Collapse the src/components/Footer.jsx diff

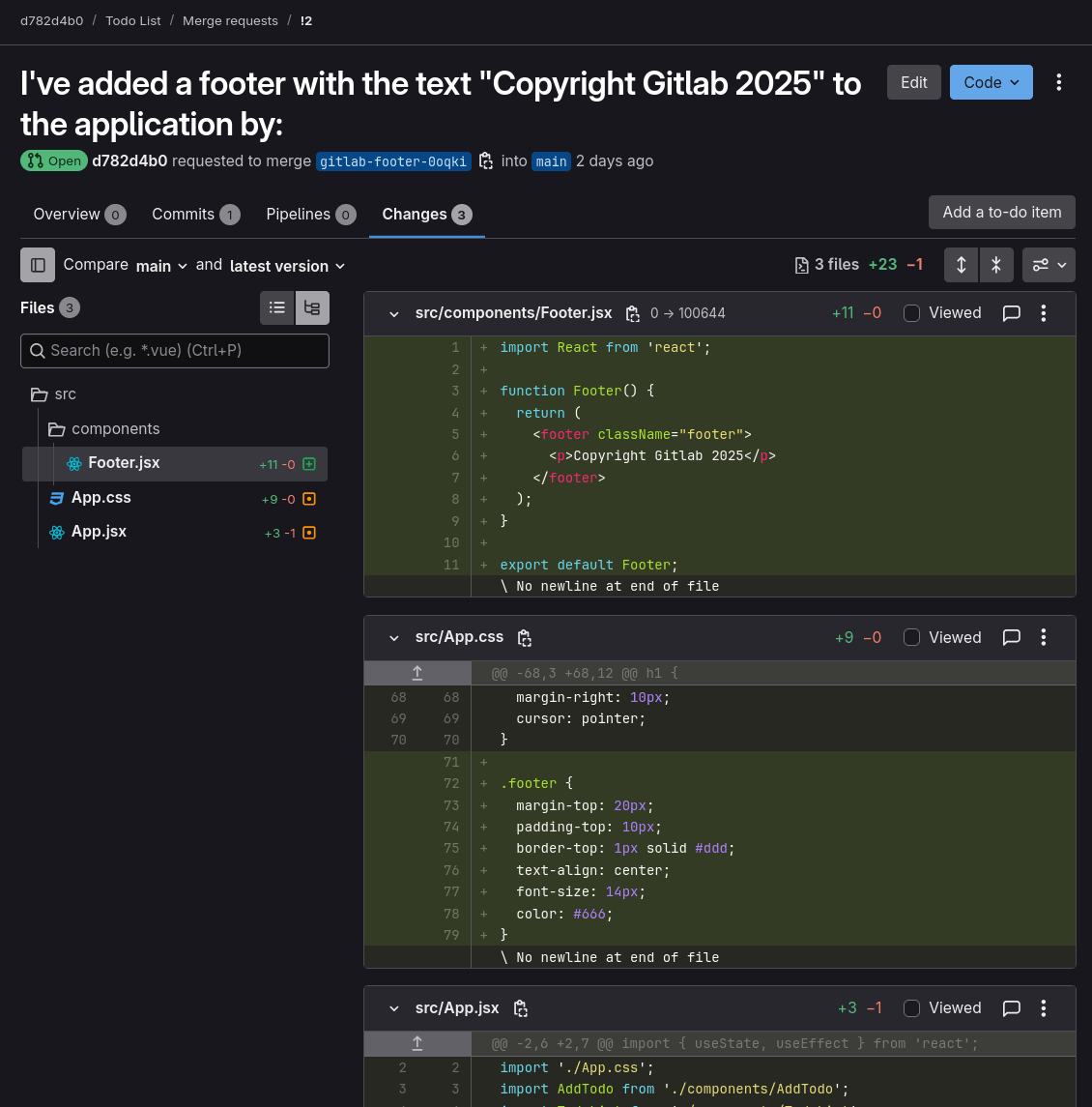coord(394,313)
